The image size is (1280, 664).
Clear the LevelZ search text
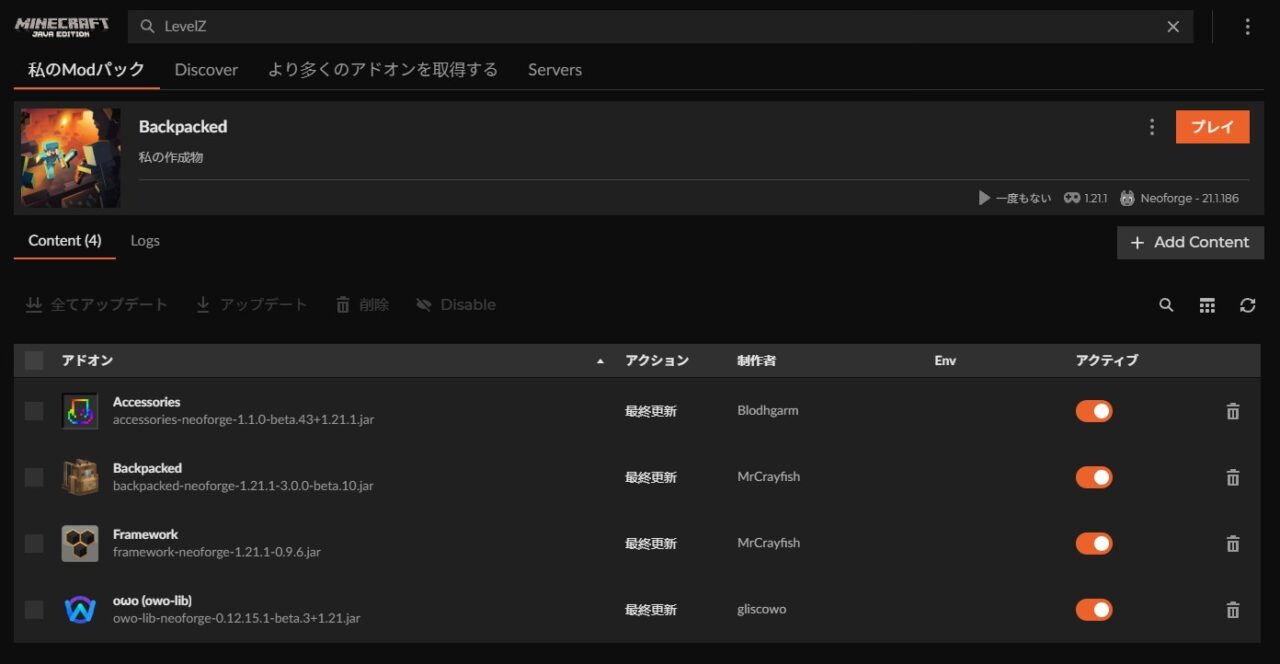[1173, 27]
